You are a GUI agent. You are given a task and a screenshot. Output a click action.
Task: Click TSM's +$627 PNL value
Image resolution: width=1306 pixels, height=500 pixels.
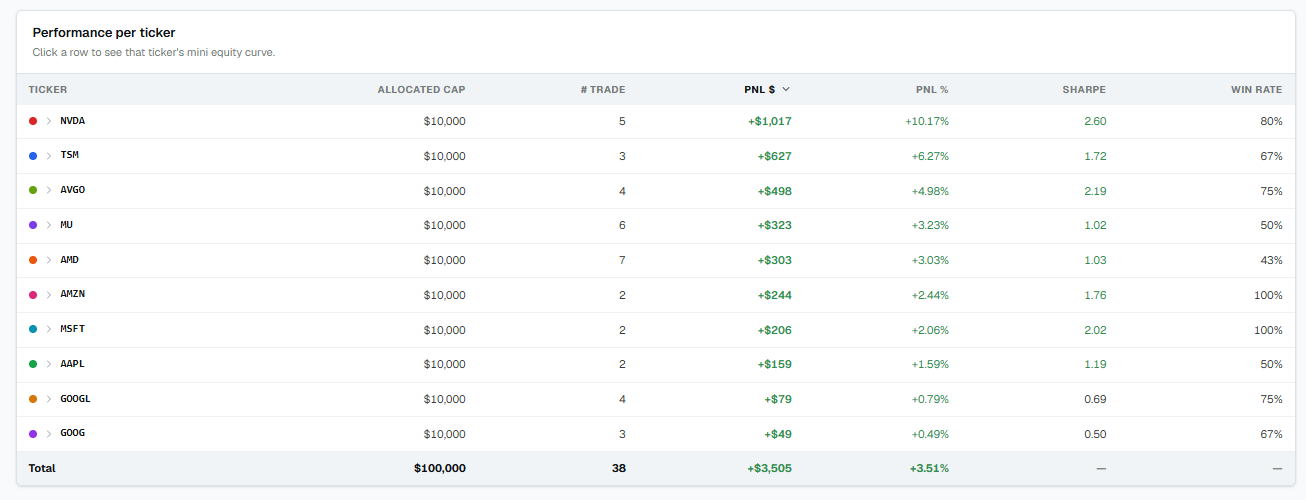point(774,156)
